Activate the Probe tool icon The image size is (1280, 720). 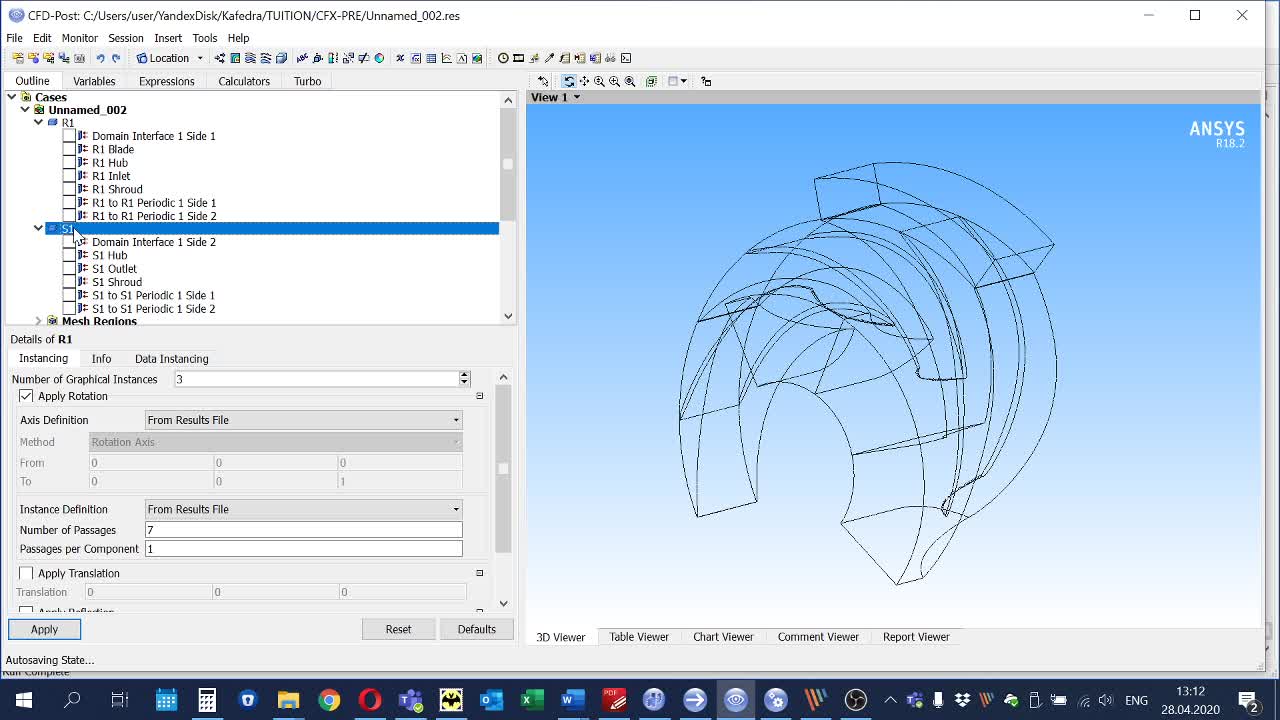click(x=549, y=58)
